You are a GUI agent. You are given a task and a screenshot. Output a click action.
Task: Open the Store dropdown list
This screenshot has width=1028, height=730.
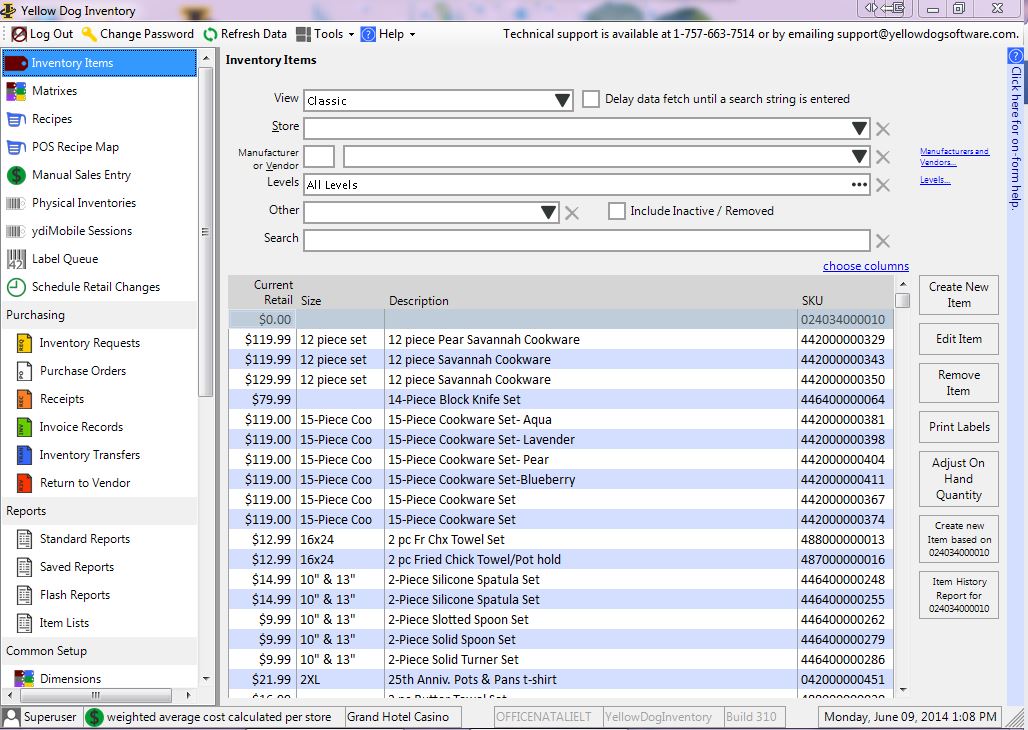tap(859, 129)
